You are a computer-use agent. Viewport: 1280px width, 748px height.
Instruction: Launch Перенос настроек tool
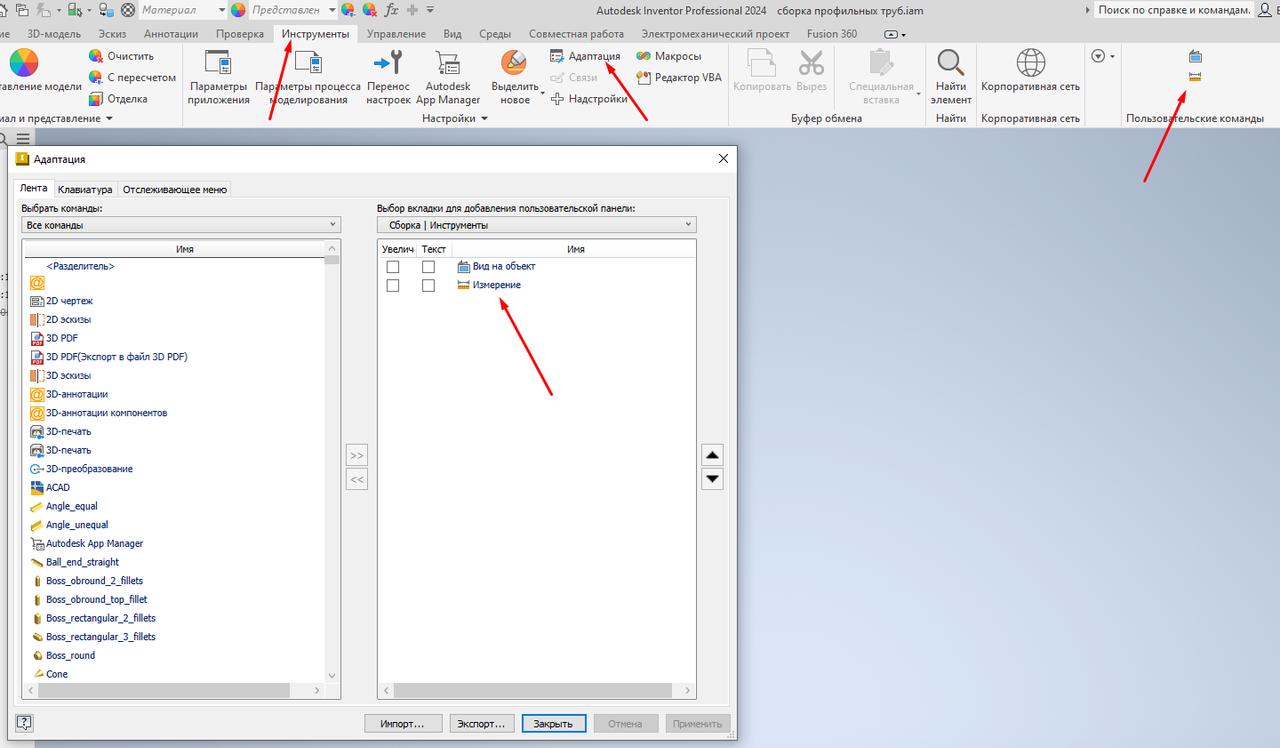pos(388,75)
